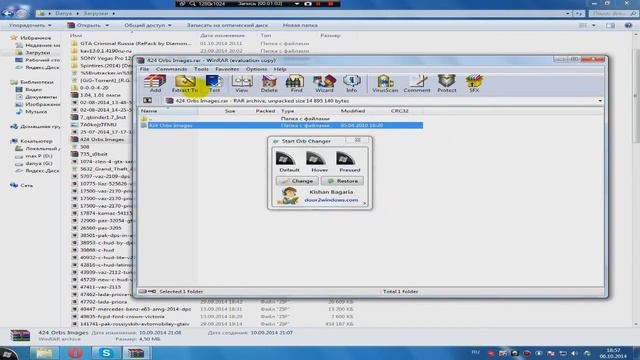Click the Change button in Start Orb Changer

[x=297, y=181]
